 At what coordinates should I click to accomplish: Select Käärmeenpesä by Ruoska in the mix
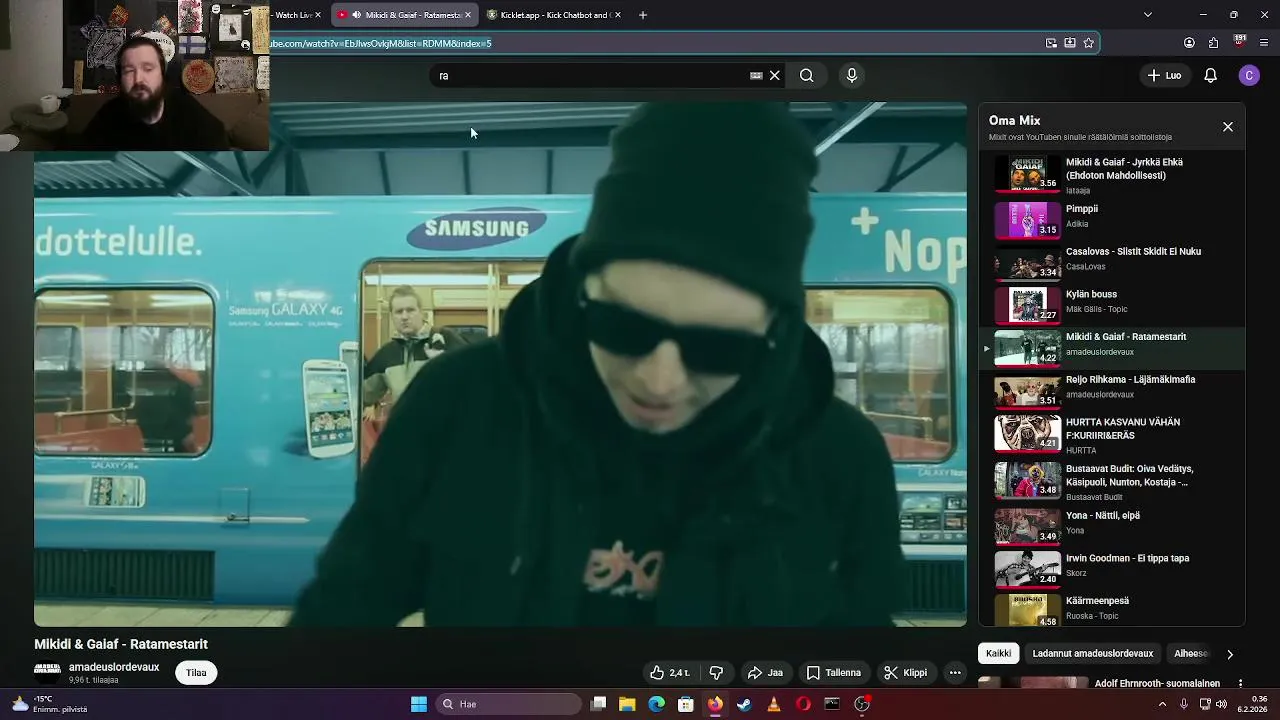pyautogui.click(x=1112, y=609)
